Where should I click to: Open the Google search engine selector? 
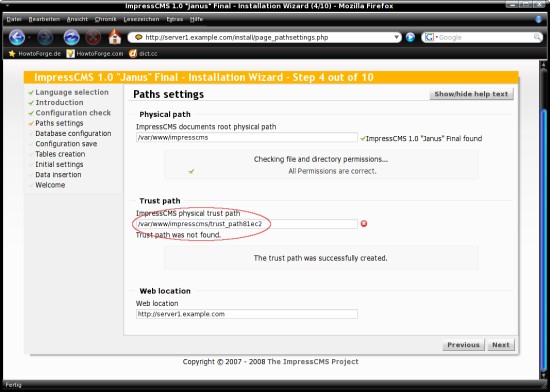coord(430,37)
